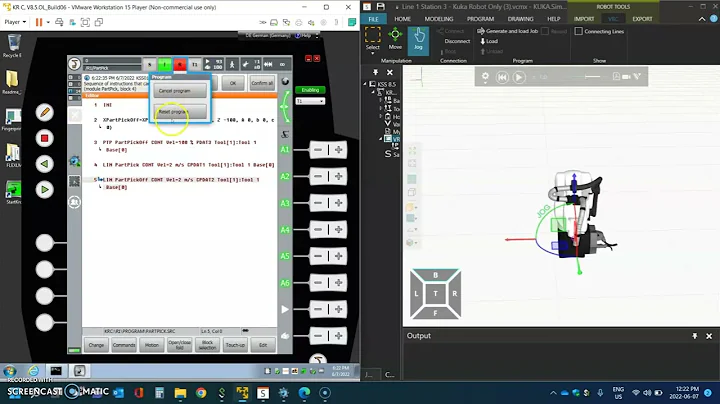720x404 pixels.
Task: Switch to the EXPORT robot tools tab
Action: click(642, 19)
